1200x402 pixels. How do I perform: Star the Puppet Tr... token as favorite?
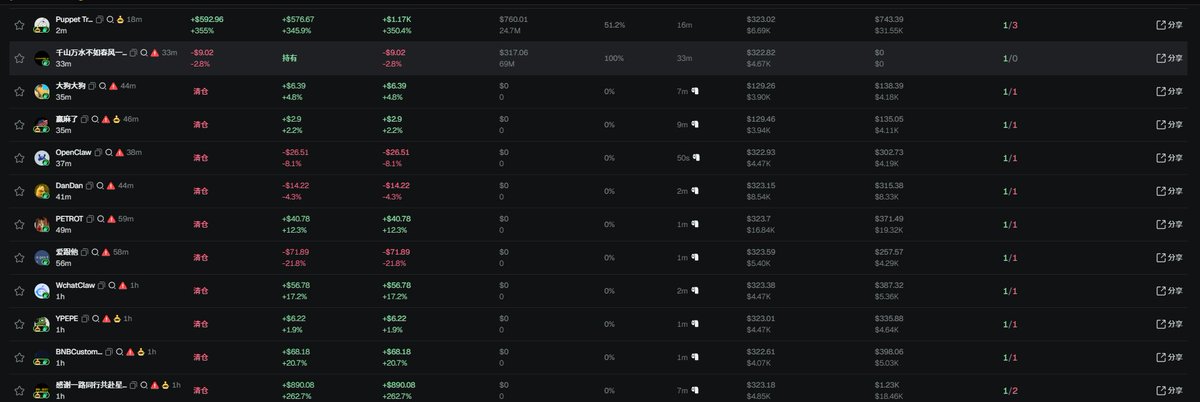[19, 25]
